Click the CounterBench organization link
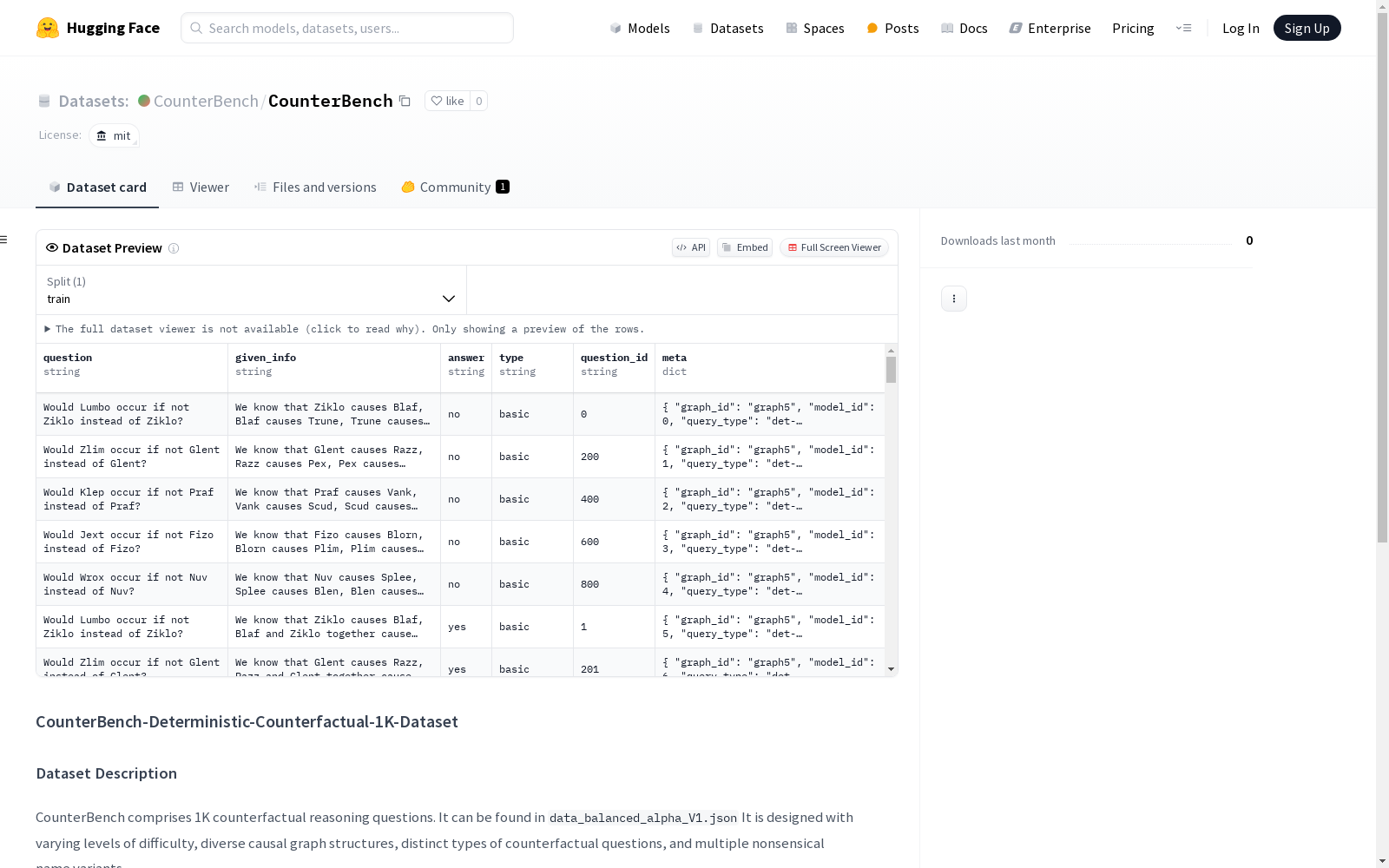The width and height of the screenshot is (1389, 868). coord(206,101)
